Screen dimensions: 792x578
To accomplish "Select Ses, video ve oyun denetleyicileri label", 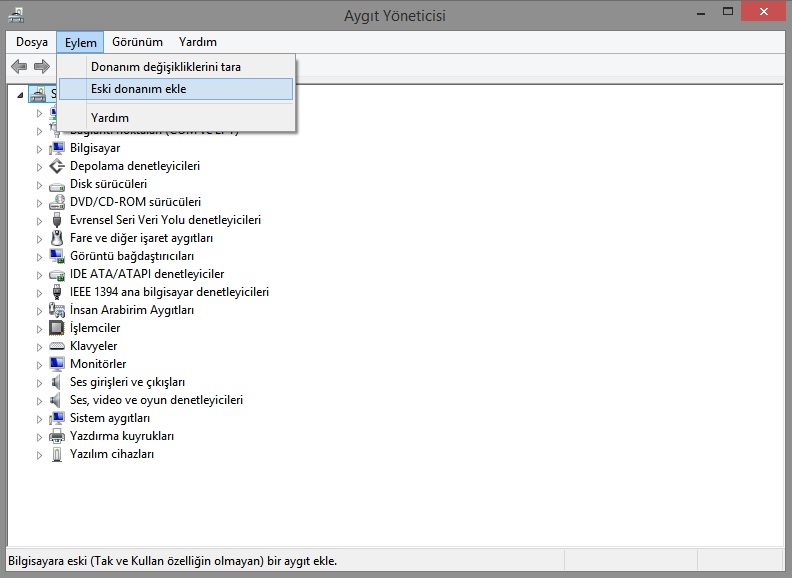I will point(156,400).
